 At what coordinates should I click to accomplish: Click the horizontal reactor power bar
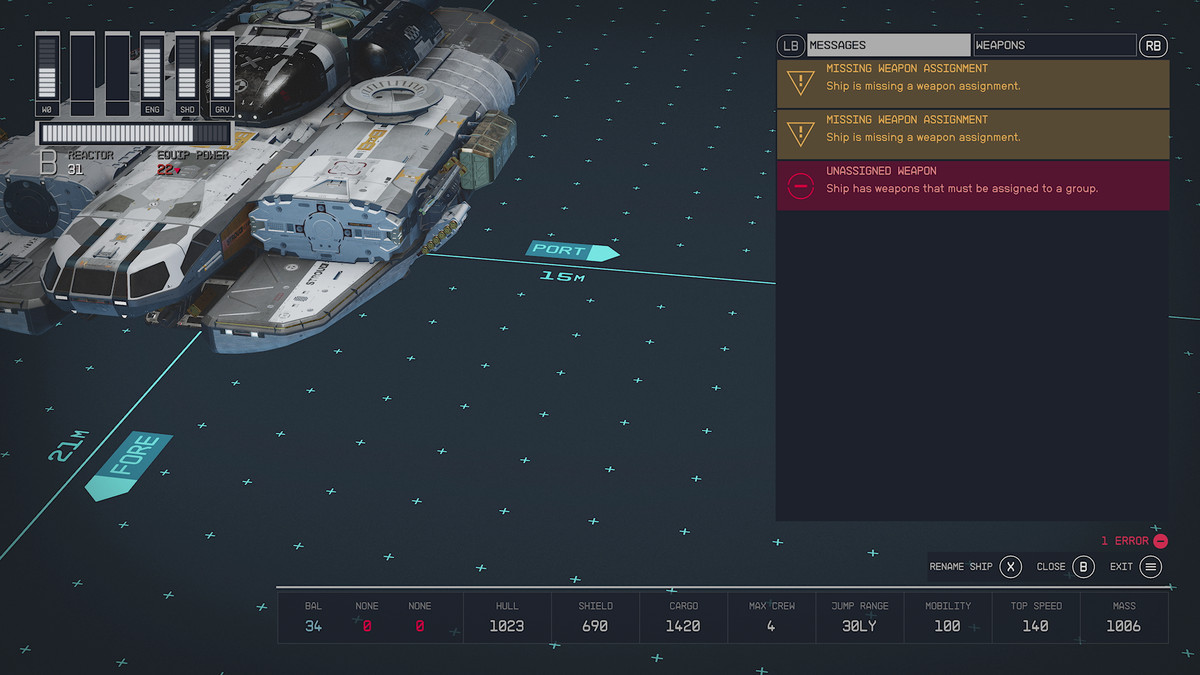134,134
